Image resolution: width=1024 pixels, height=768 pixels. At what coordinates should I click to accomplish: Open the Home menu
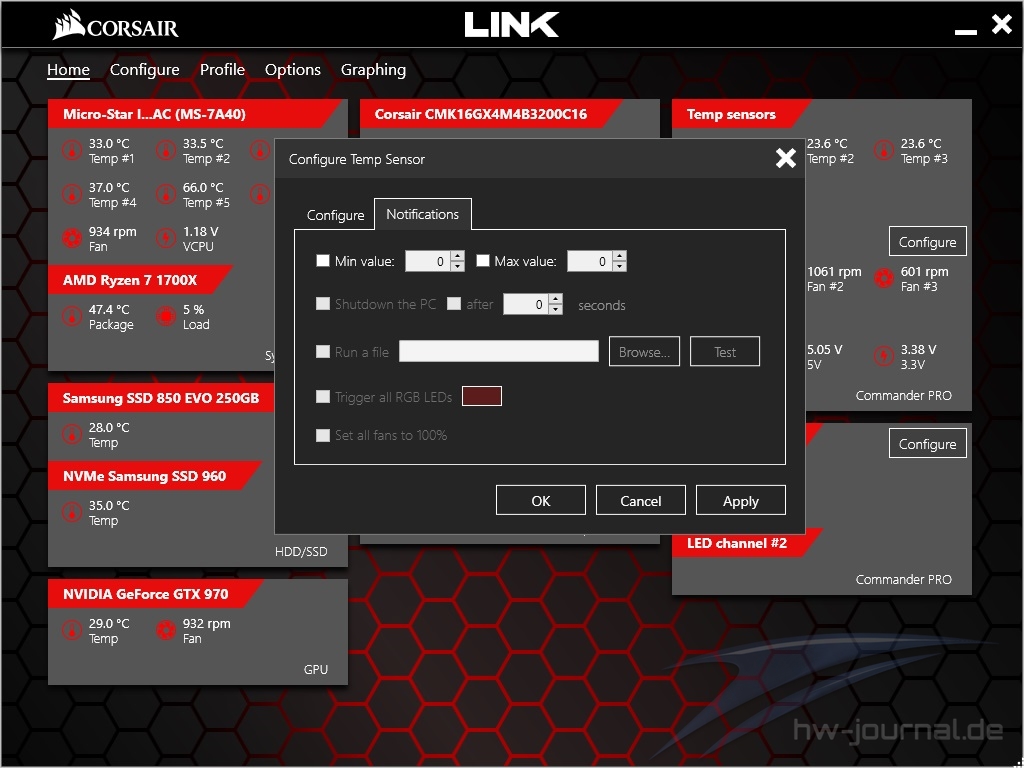[68, 70]
